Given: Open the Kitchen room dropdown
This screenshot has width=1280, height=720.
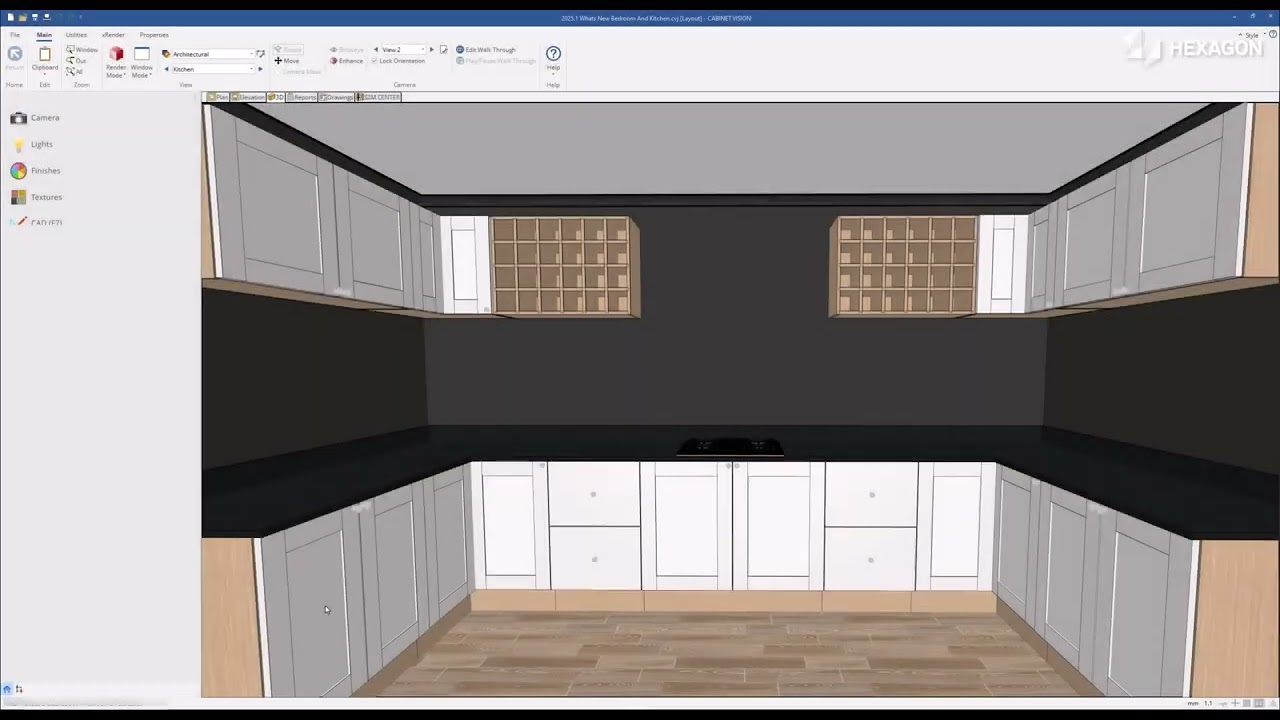Looking at the screenshot, I should [212, 69].
